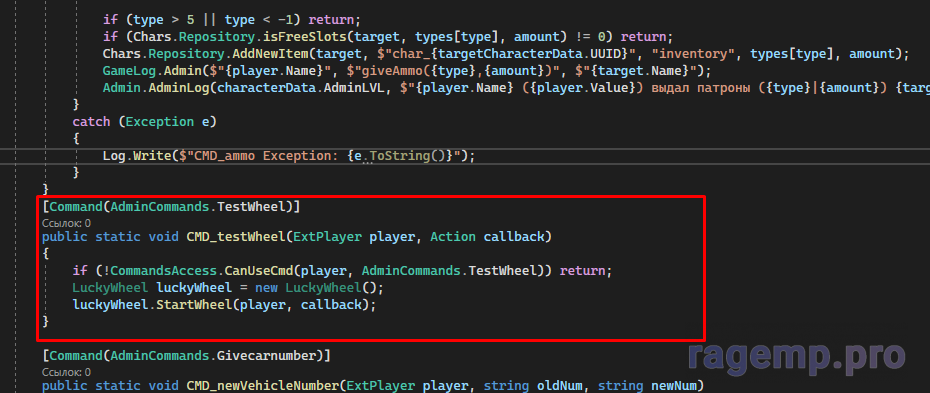This screenshot has height=393, width=930.
Task: Click the "выдал патроны" text in the string
Action: (699, 88)
